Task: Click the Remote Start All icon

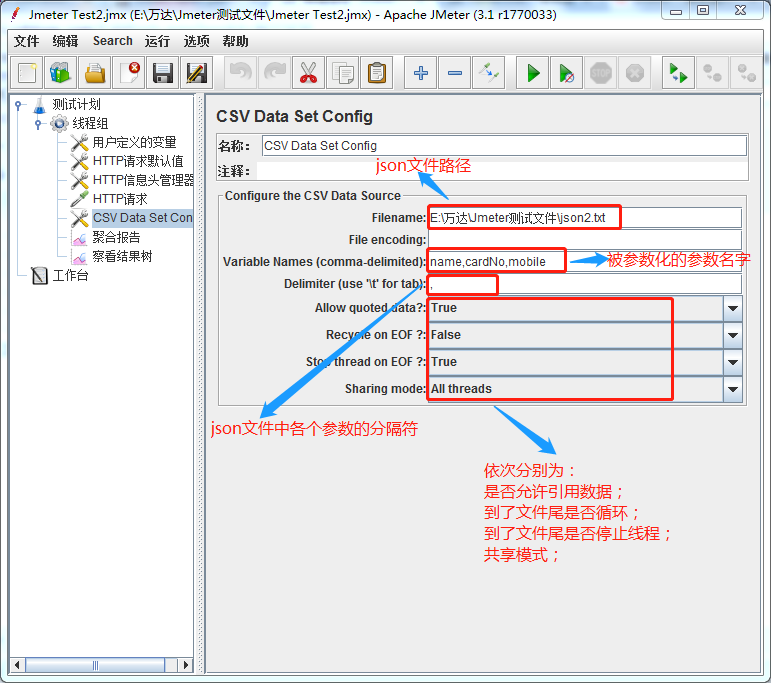Action: click(x=679, y=73)
